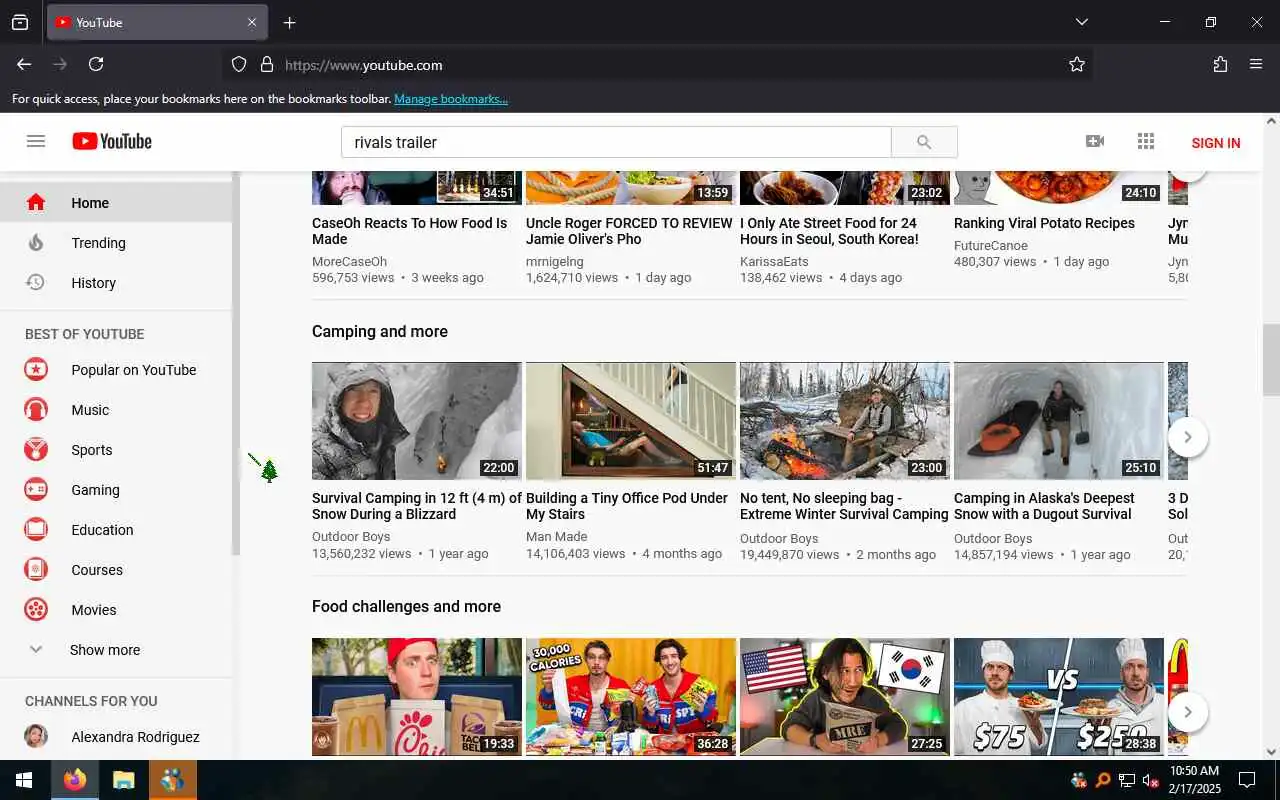Open Tiny Office Pod Under Stairs thumbnail
This screenshot has height=800, width=1280.
point(631,421)
